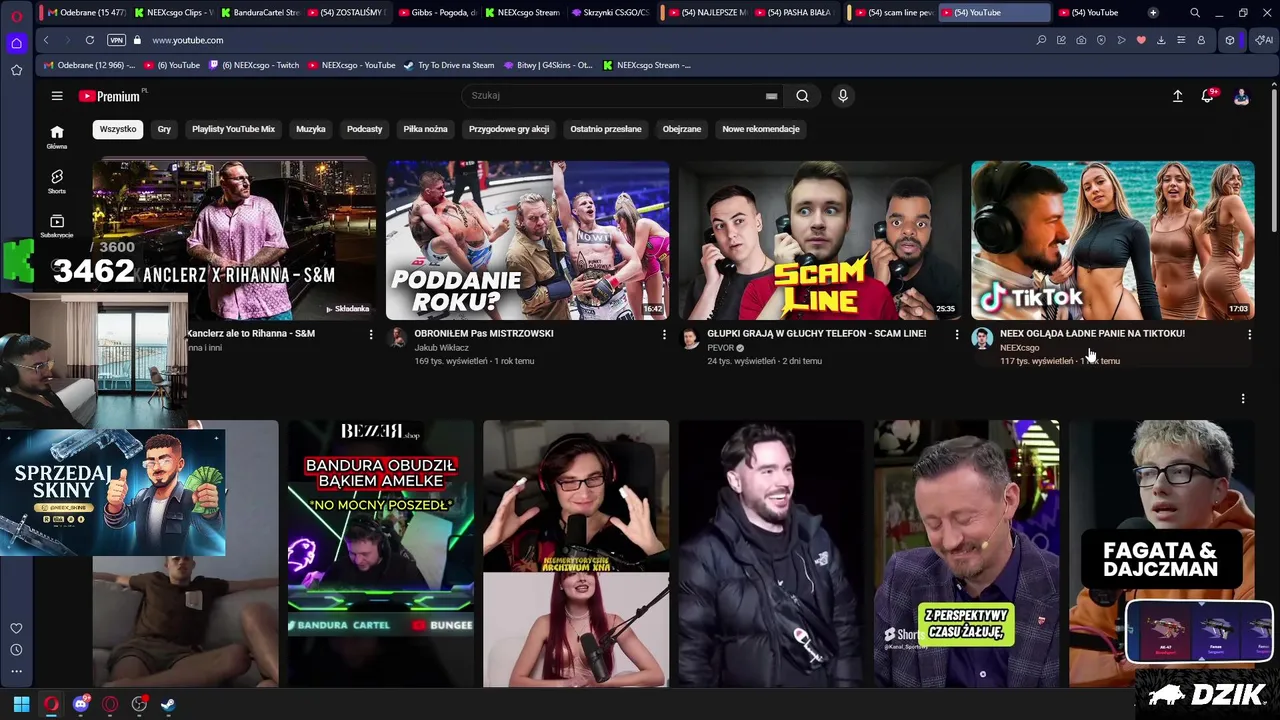Open SCAM LINE video thumbnail
Image resolution: width=1280 pixels, height=720 pixels.
pos(820,240)
